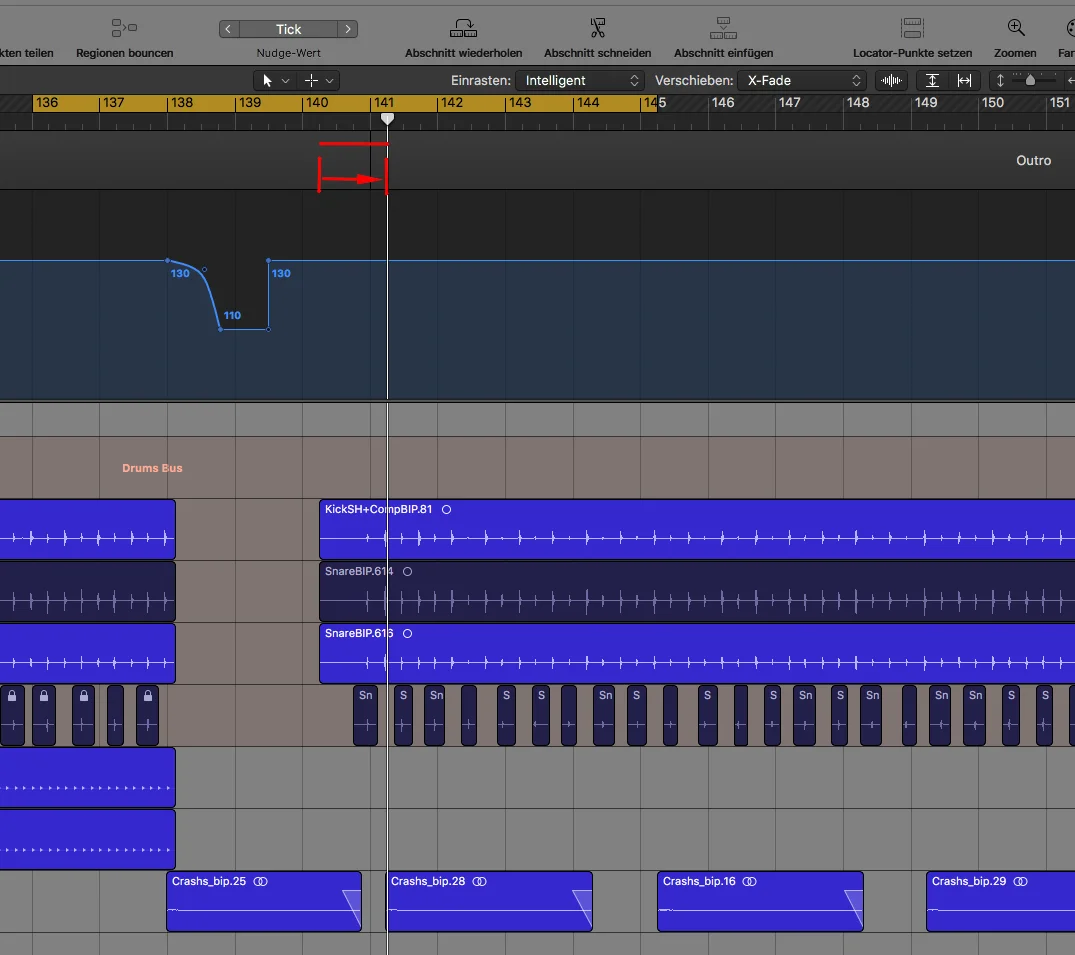Select the SnareBIP.616 region
The height and width of the screenshot is (955, 1075).
click(x=697, y=653)
